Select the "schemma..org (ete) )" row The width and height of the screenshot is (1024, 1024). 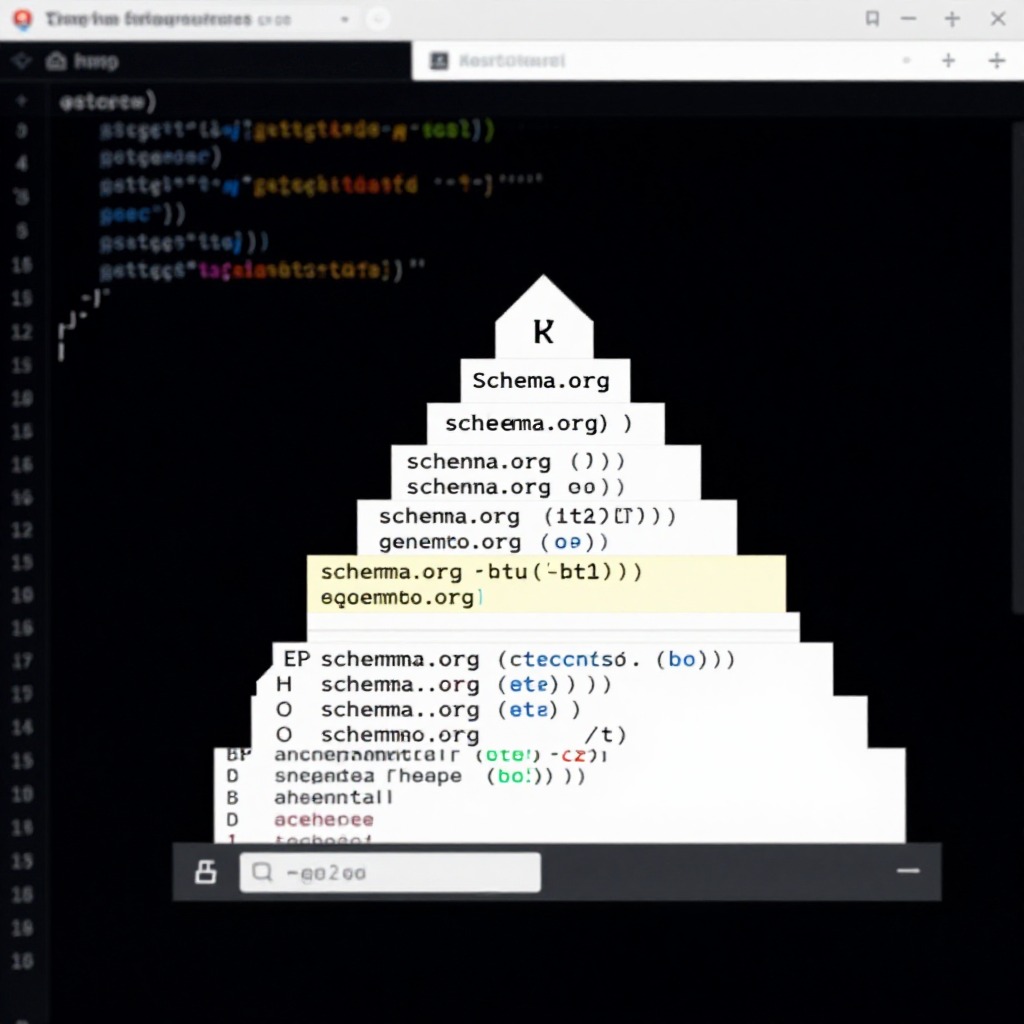pyautogui.click(x=428, y=709)
